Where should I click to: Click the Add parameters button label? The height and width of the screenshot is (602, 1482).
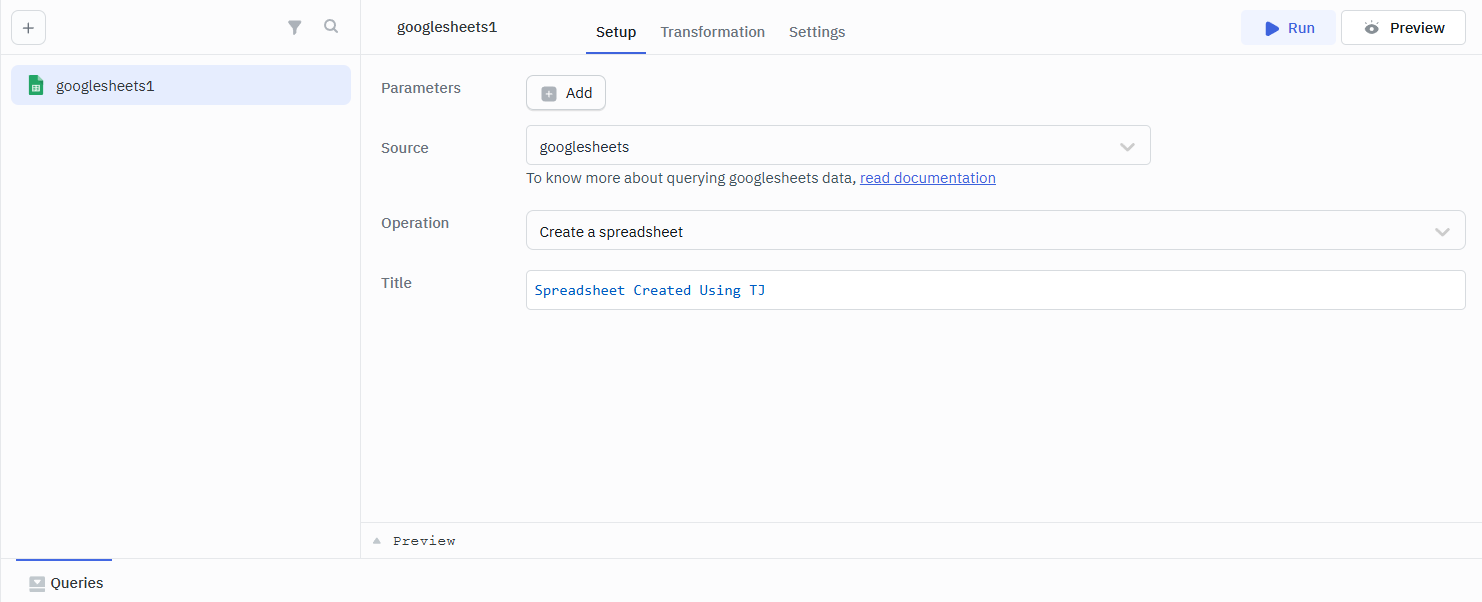579,93
